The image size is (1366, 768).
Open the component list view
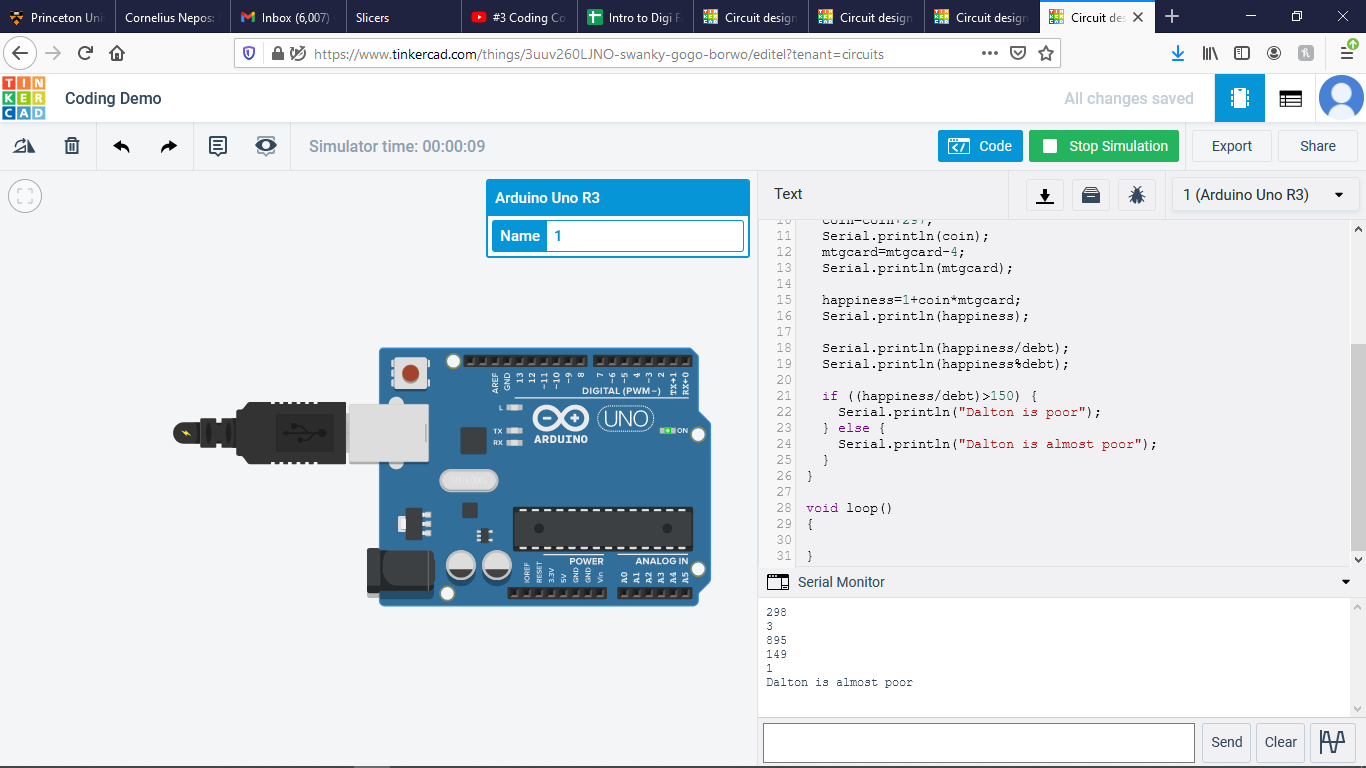coord(1290,98)
